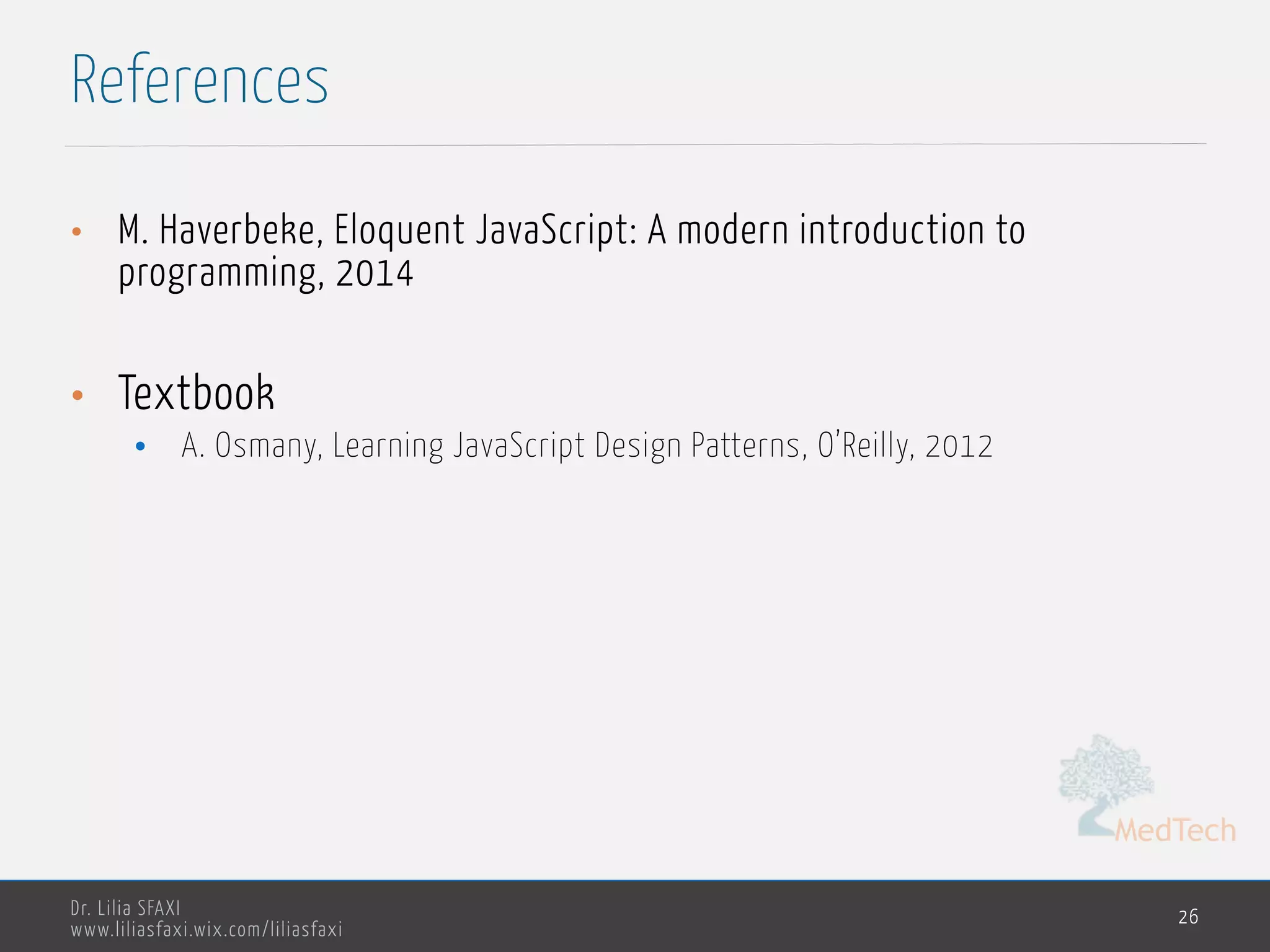The width and height of the screenshot is (1270, 952).
Task: Click the orange bullet beside Textbook
Action: pos(78,395)
